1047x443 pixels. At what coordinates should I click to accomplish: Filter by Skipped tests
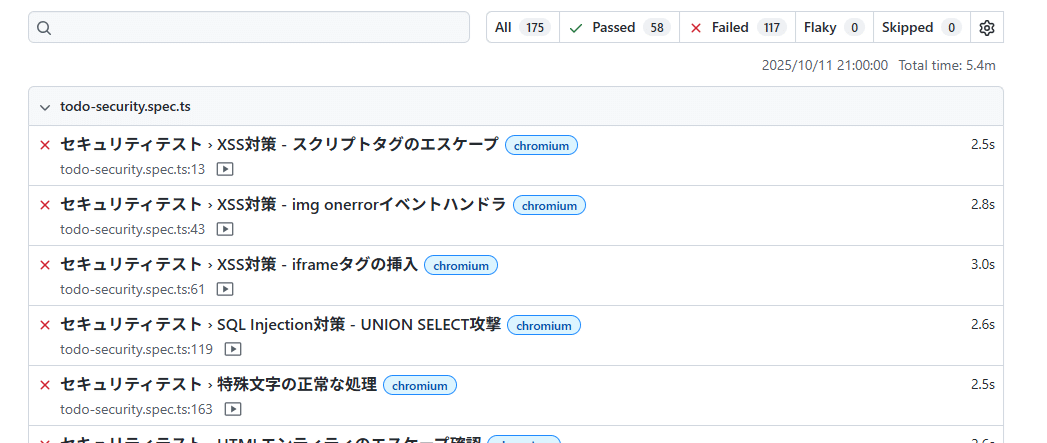(x=921, y=28)
